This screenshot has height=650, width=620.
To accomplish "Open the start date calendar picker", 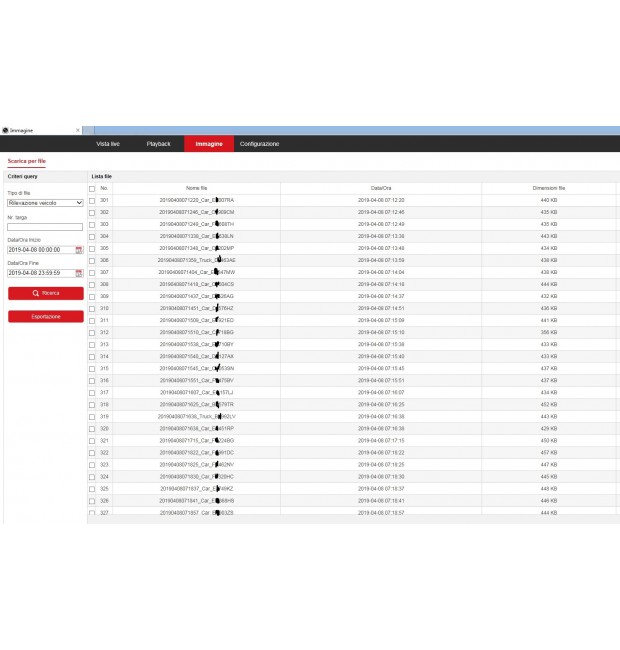I will tap(79, 249).
